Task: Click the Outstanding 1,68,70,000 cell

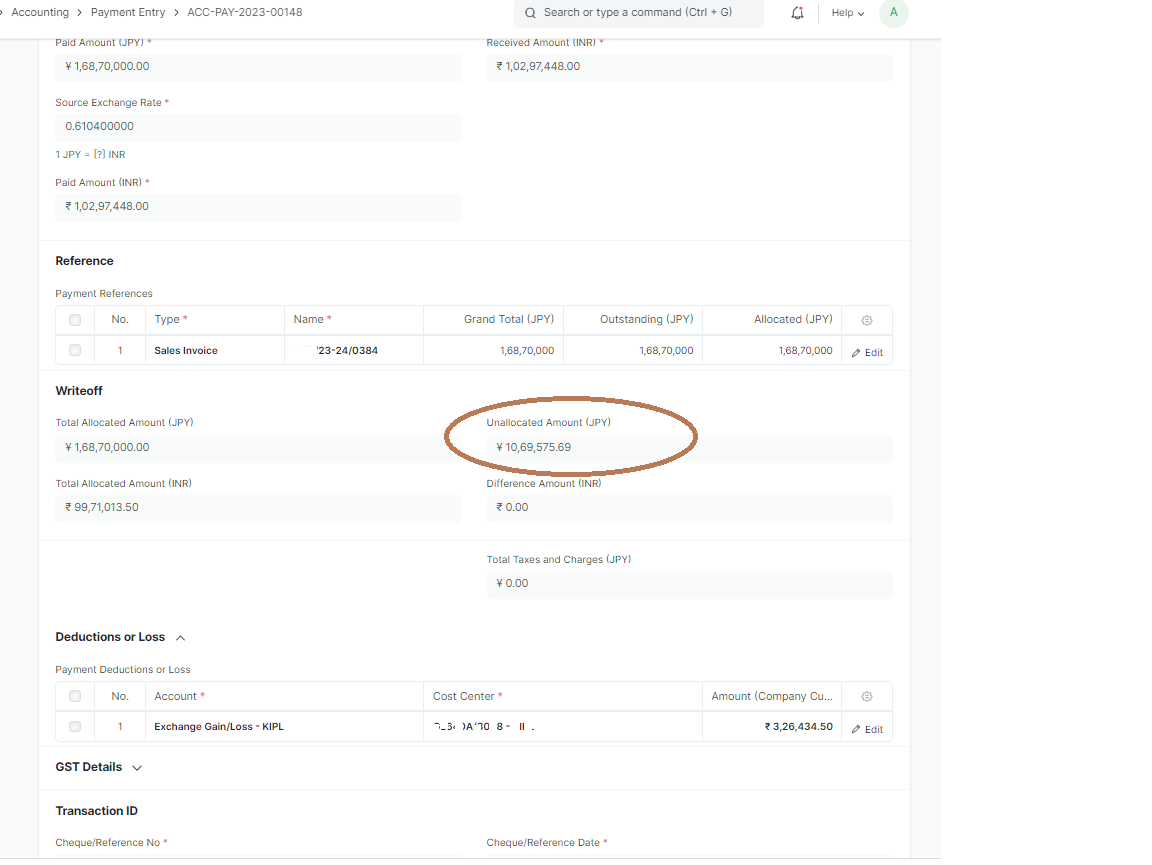Action: coord(633,351)
